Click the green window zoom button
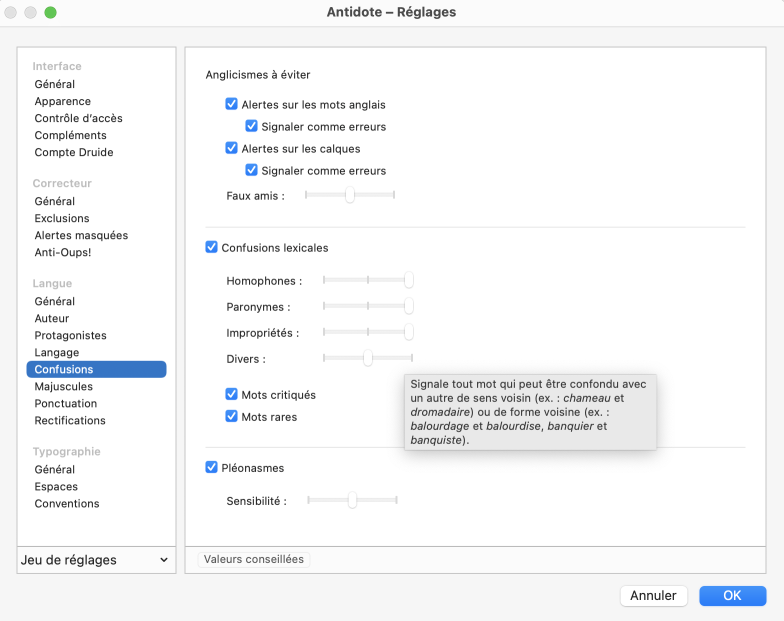Screen dimensions: 784x621 [51, 13]
